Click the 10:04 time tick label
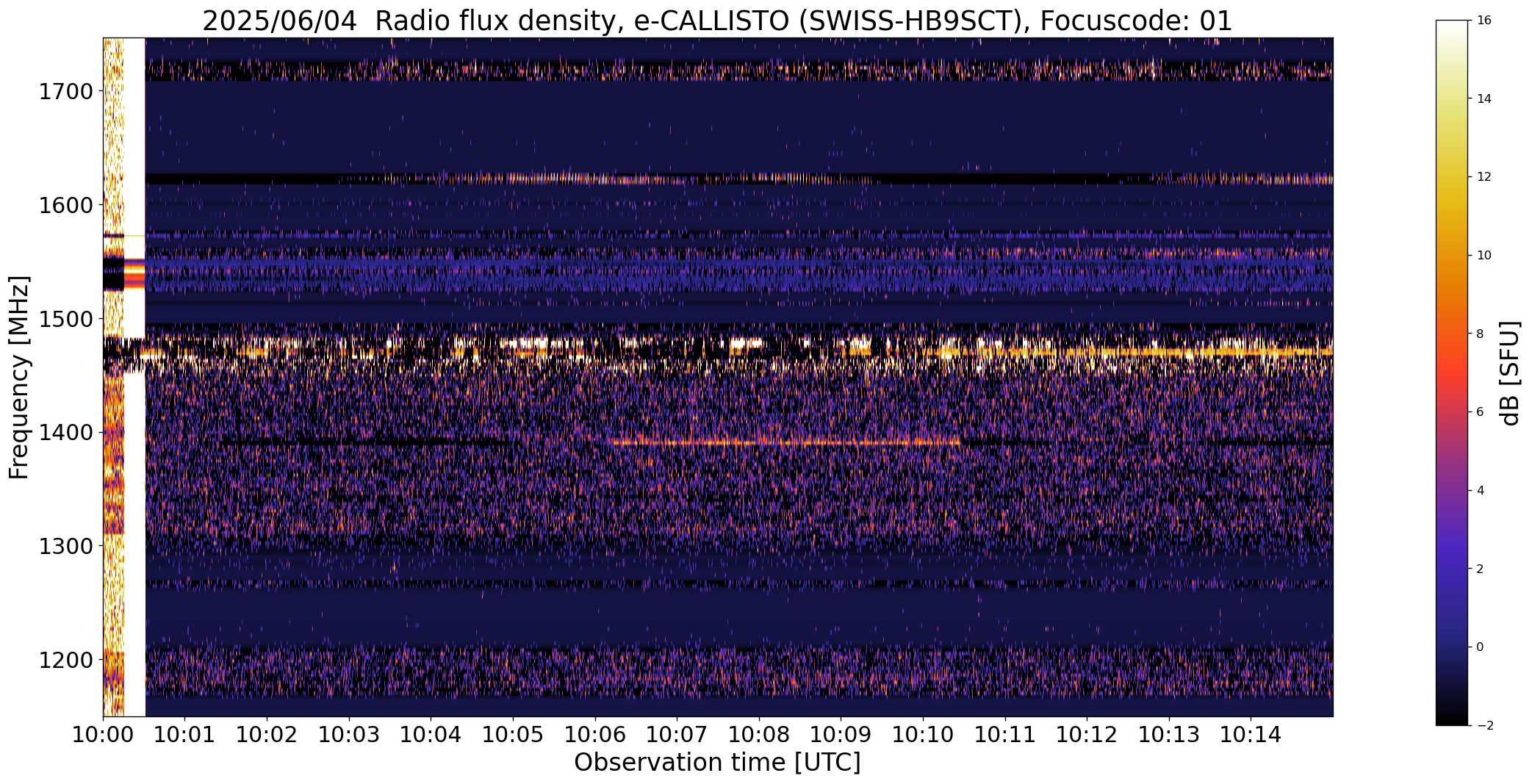The image size is (1532, 784). tap(431, 735)
